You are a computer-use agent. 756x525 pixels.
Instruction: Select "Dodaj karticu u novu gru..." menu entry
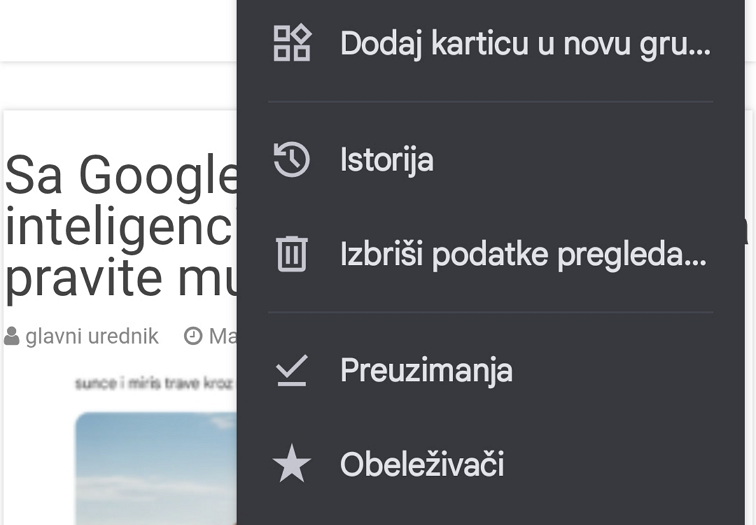click(x=524, y=44)
